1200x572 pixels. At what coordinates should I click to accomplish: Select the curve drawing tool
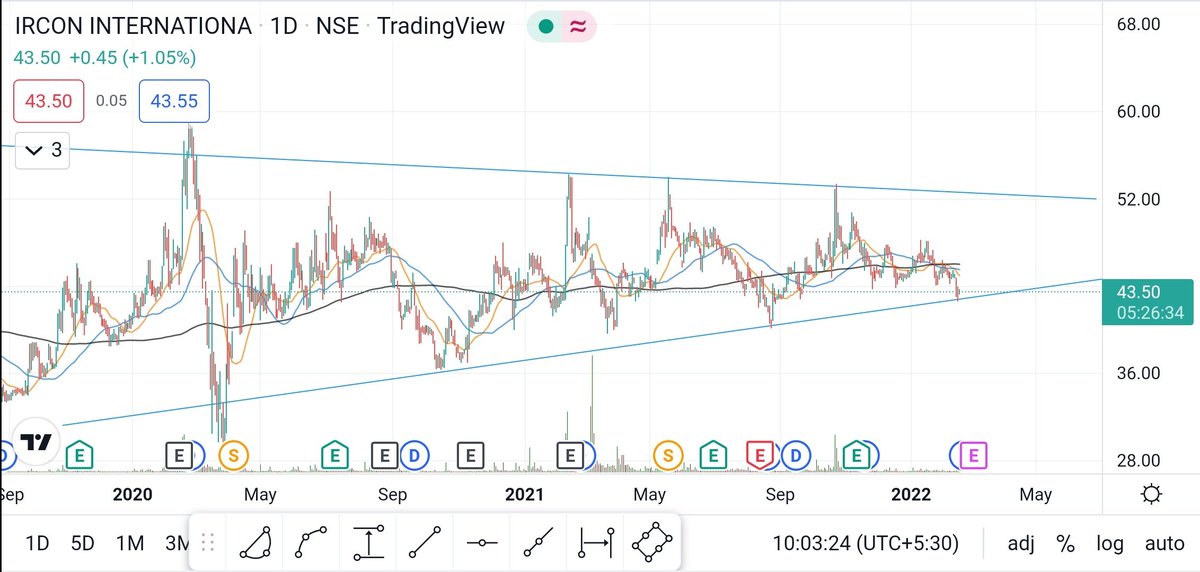point(313,544)
